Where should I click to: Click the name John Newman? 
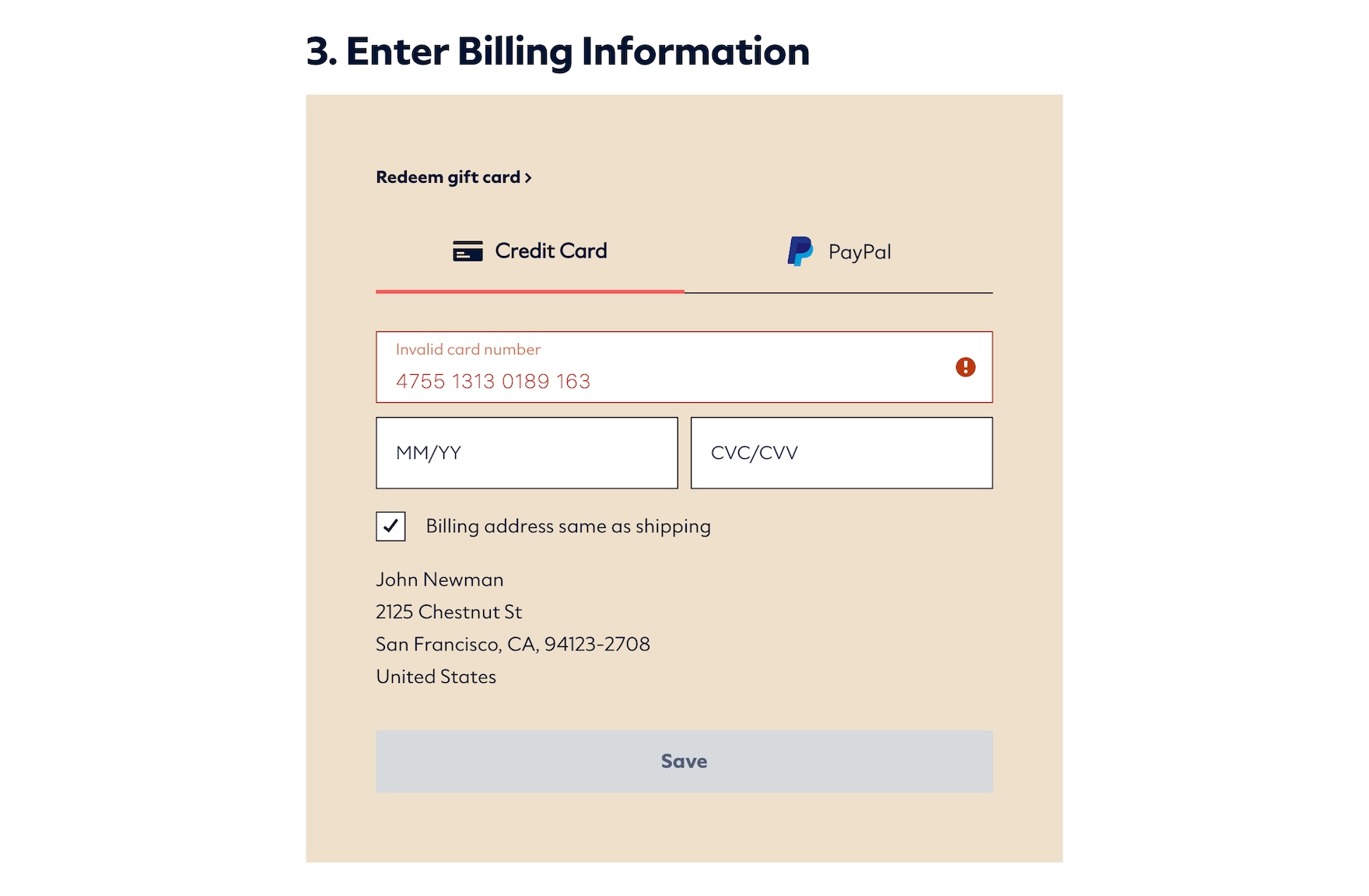click(x=439, y=579)
